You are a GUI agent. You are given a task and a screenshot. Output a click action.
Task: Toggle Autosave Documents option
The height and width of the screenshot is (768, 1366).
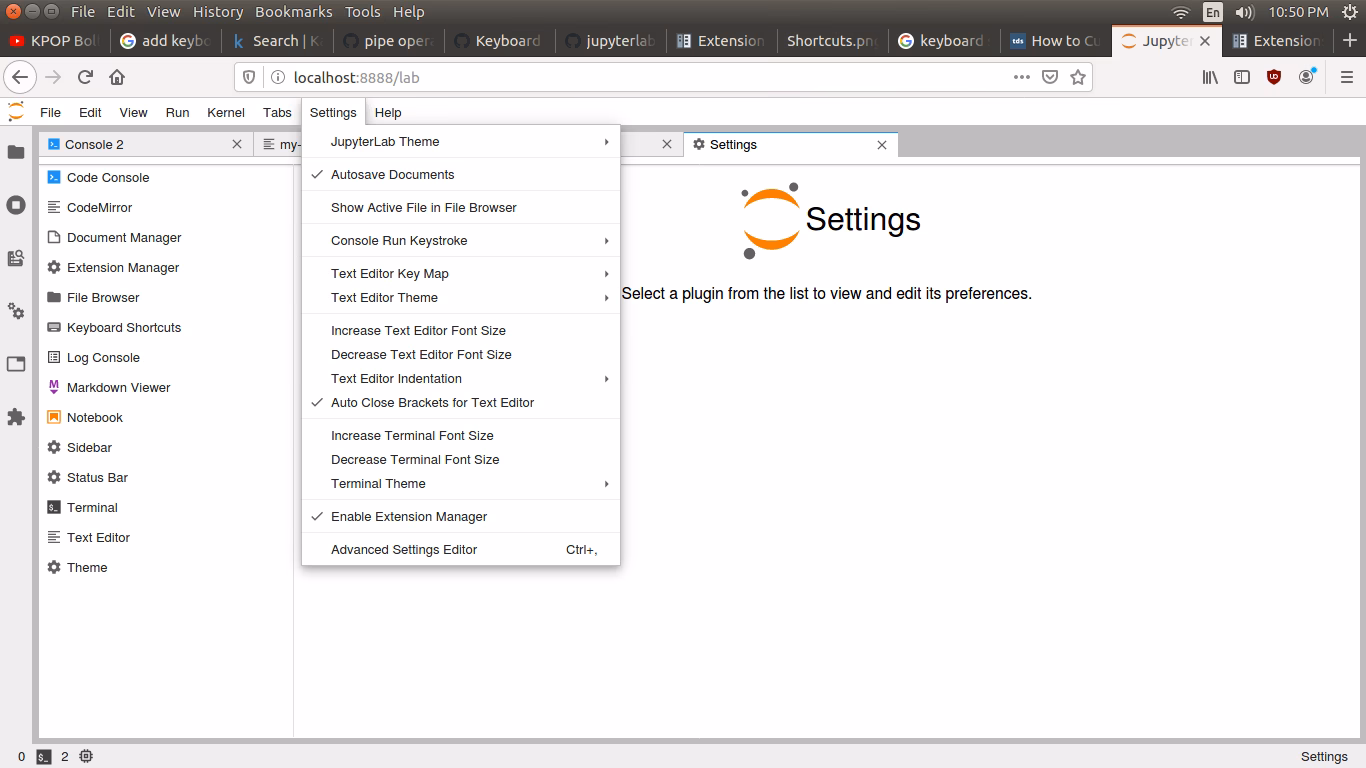pyautogui.click(x=392, y=174)
